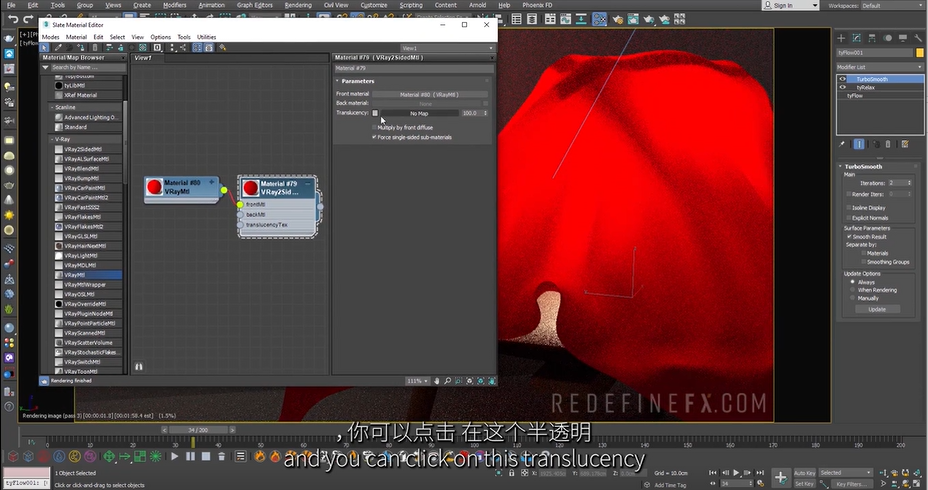Click the binoculars search icon in view
Screen dimensions: 928x490
click(138, 367)
